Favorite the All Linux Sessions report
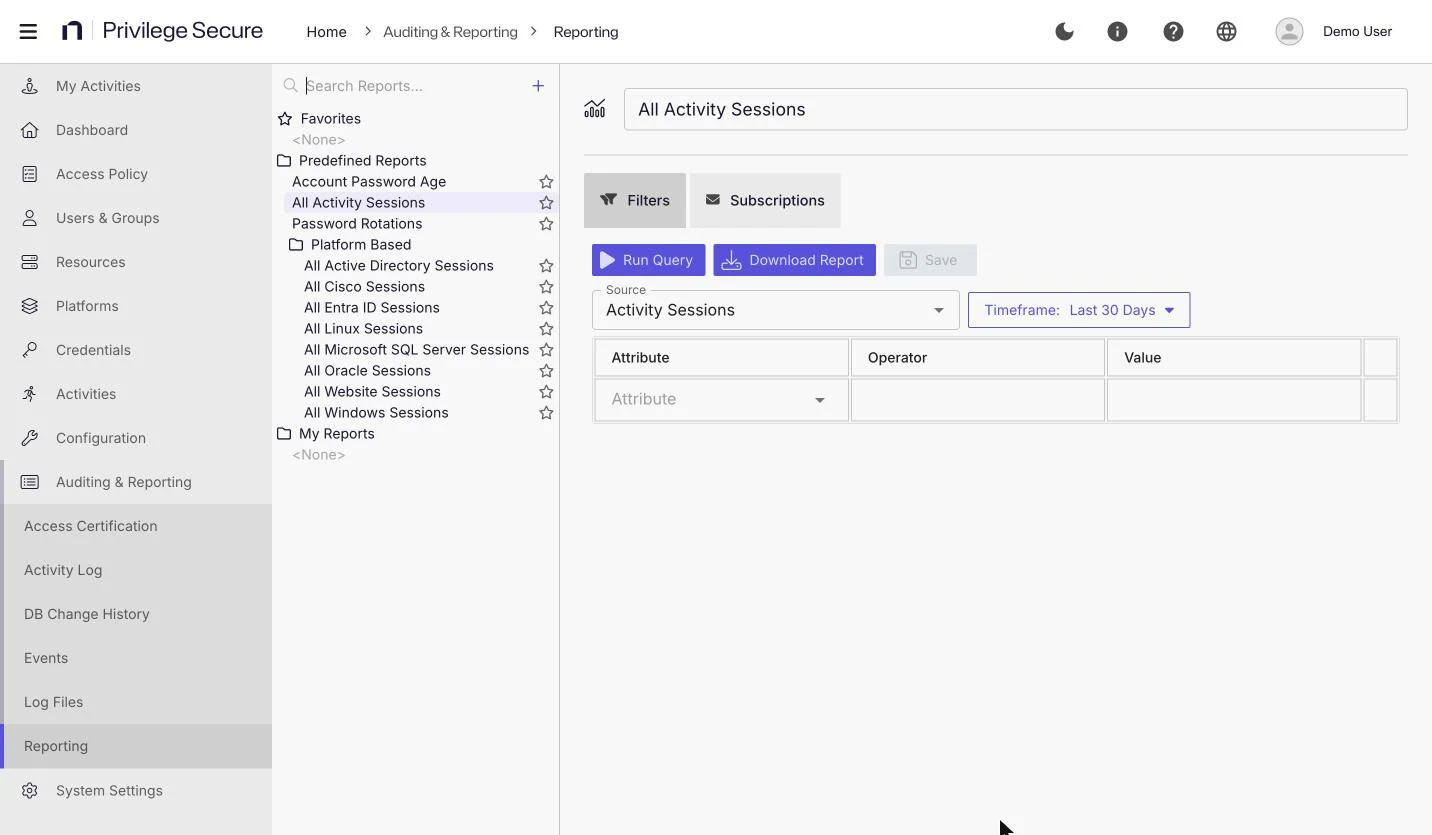Image resolution: width=1432 pixels, height=835 pixels. tap(546, 329)
